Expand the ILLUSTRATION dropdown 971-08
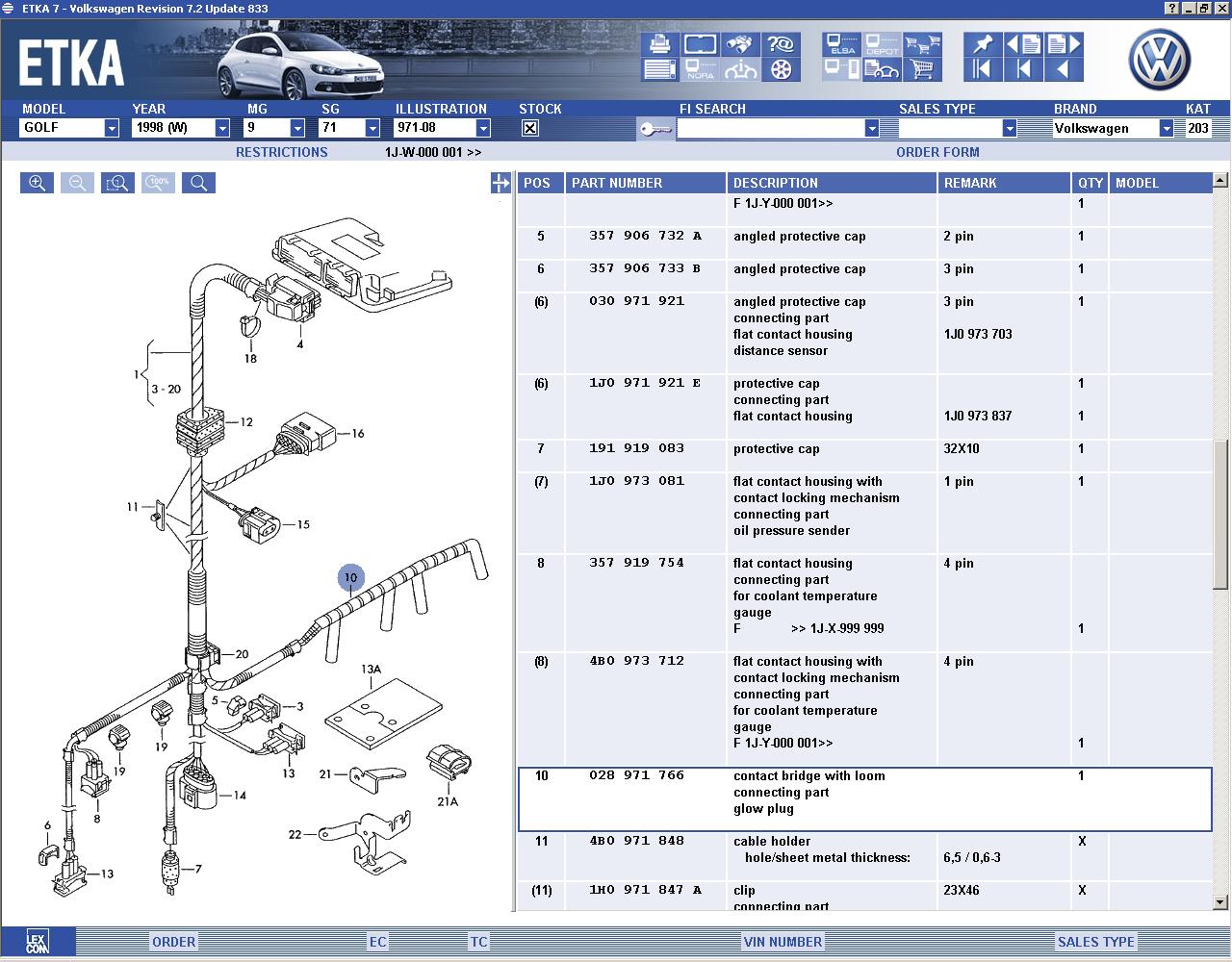This screenshot has height=962, width=1232. (483, 128)
